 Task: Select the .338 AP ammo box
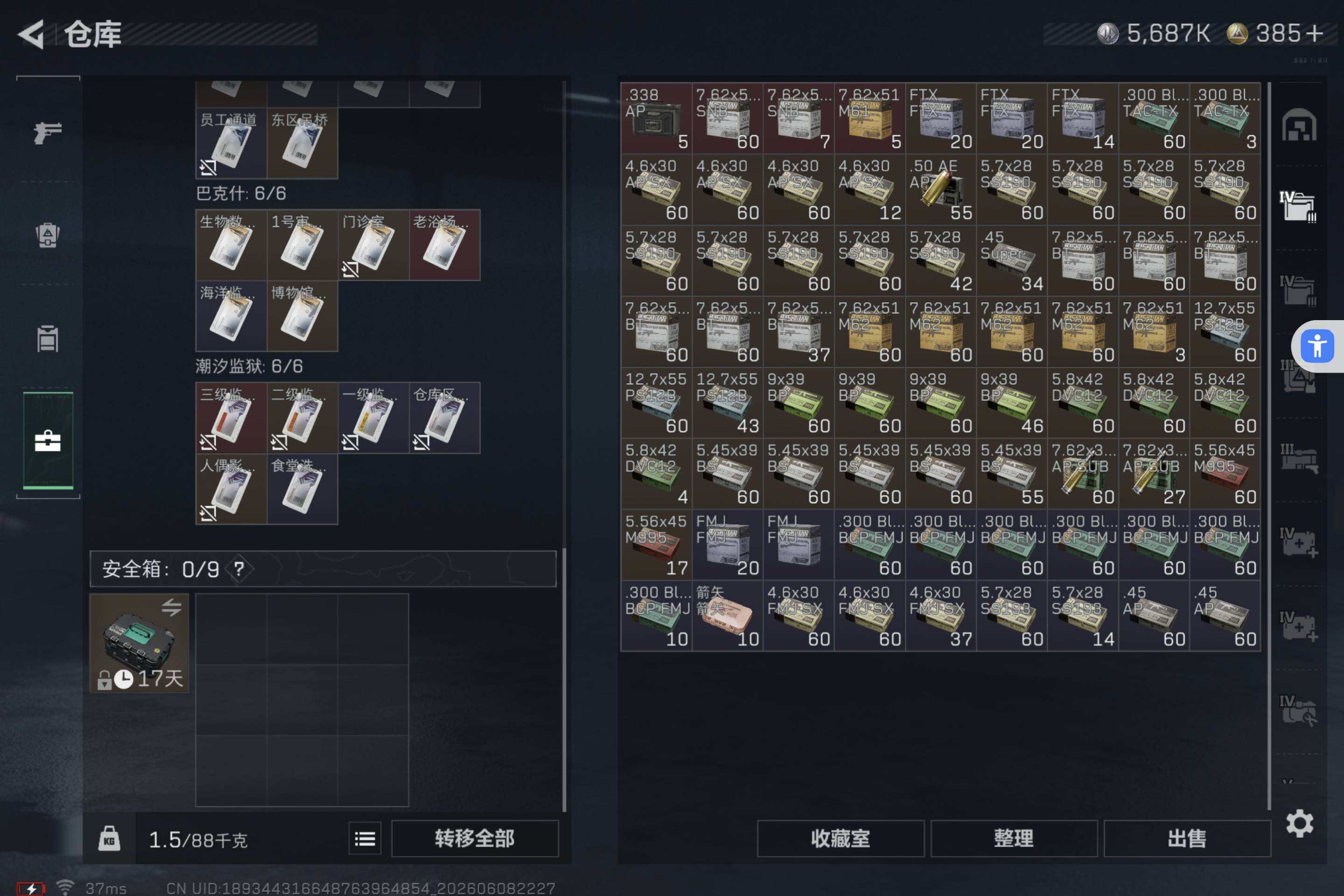[657, 118]
